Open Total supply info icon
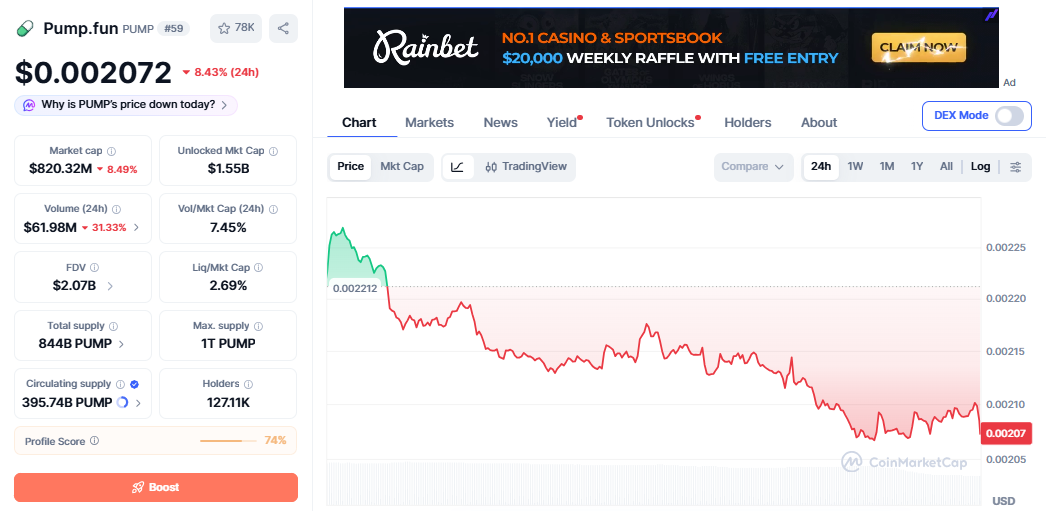This screenshot has width=1046, height=511. pyautogui.click(x=113, y=326)
